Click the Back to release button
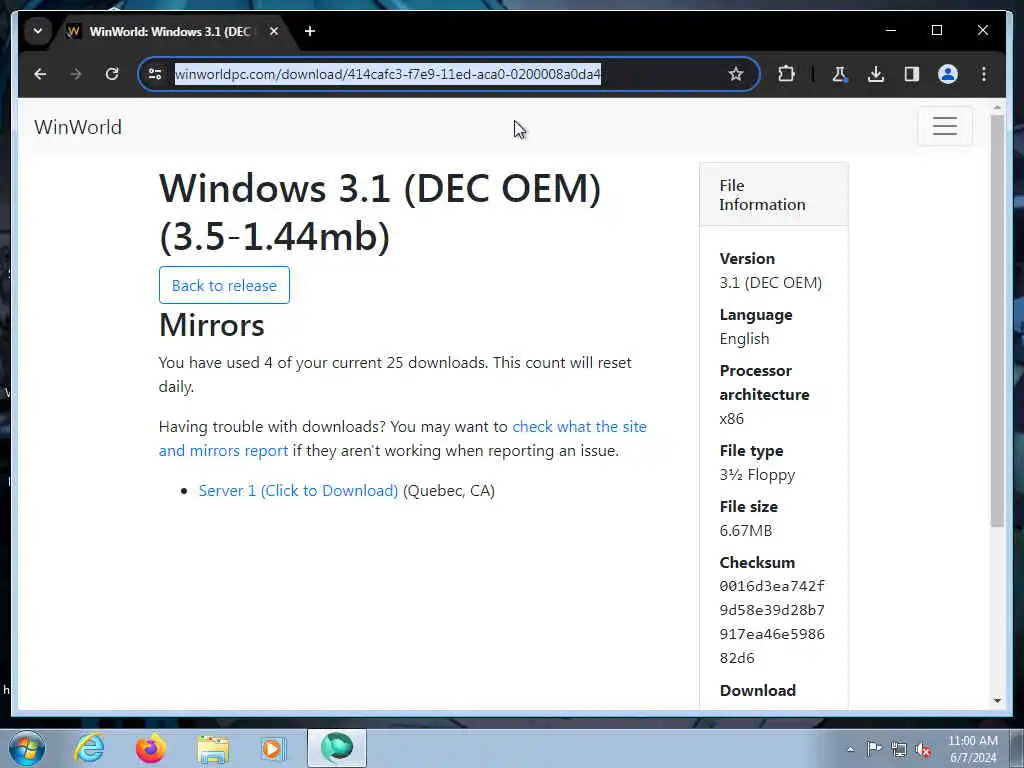 [224, 285]
